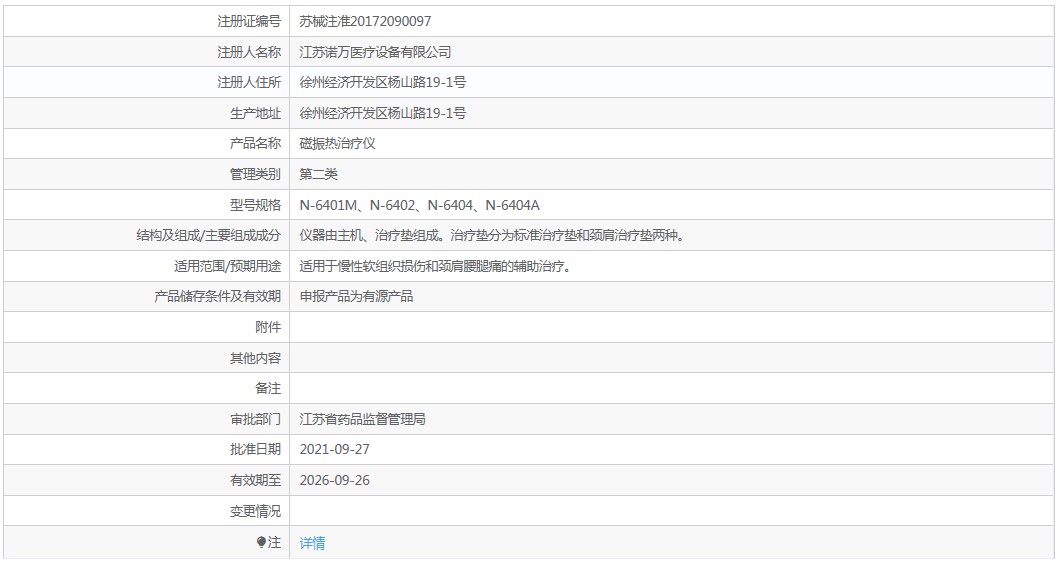Click the 结构及组成/主要组成成分 label
1059x564 pixels.
pyautogui.click(x=209, y=236)
